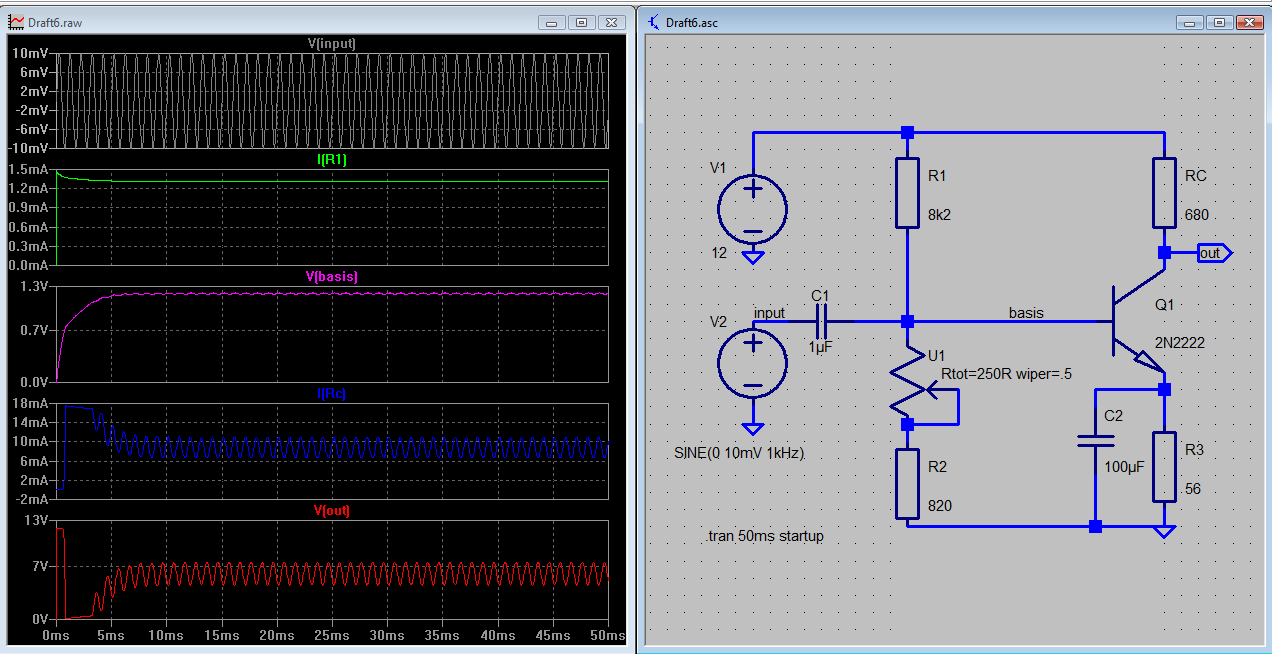Select the R2 resistor body
1272x654 pixels.
[x=907, y=483]
